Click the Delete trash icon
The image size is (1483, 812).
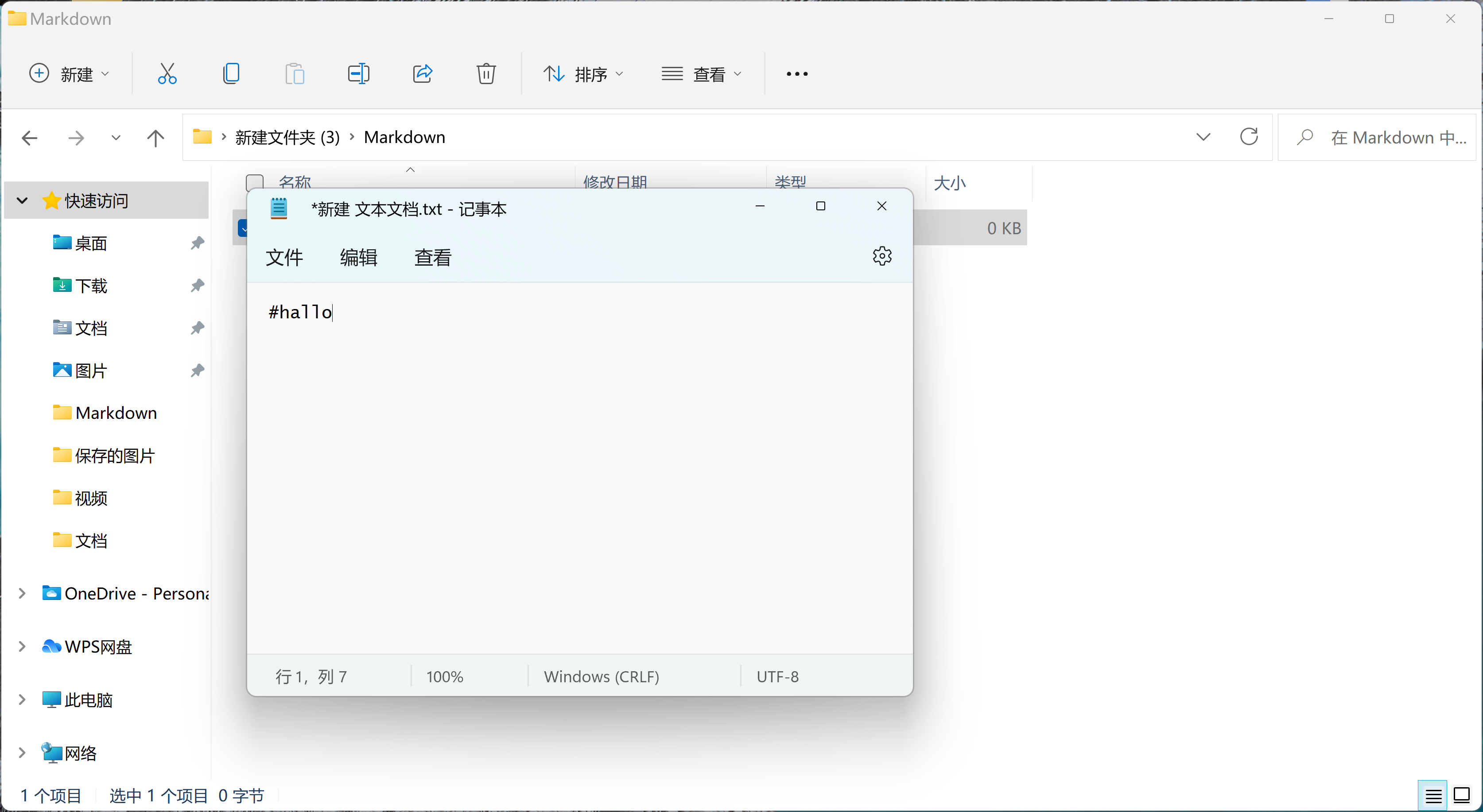pyautogui.click(x=486, y=73)
